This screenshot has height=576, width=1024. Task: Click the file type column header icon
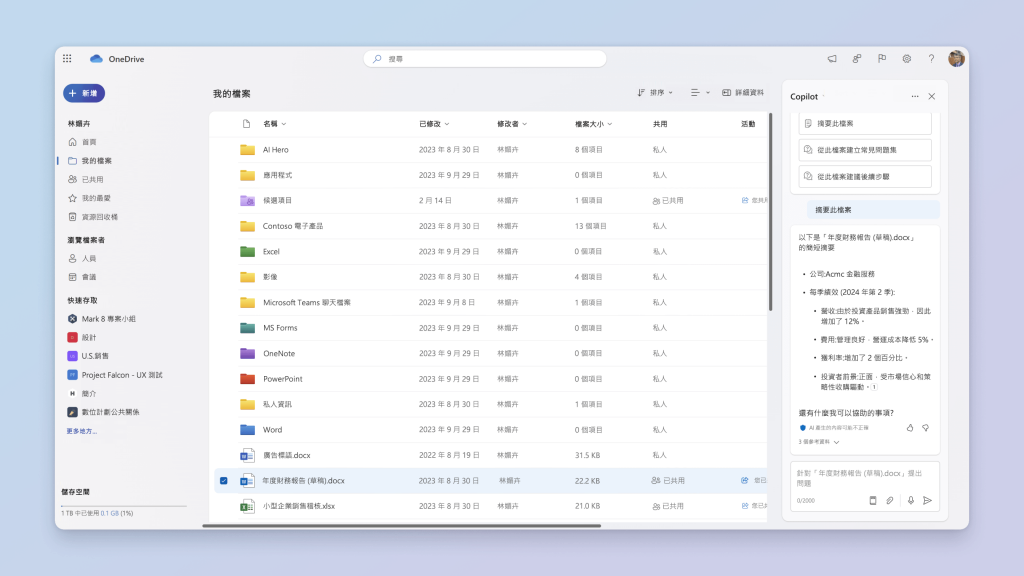pos(246,124)
